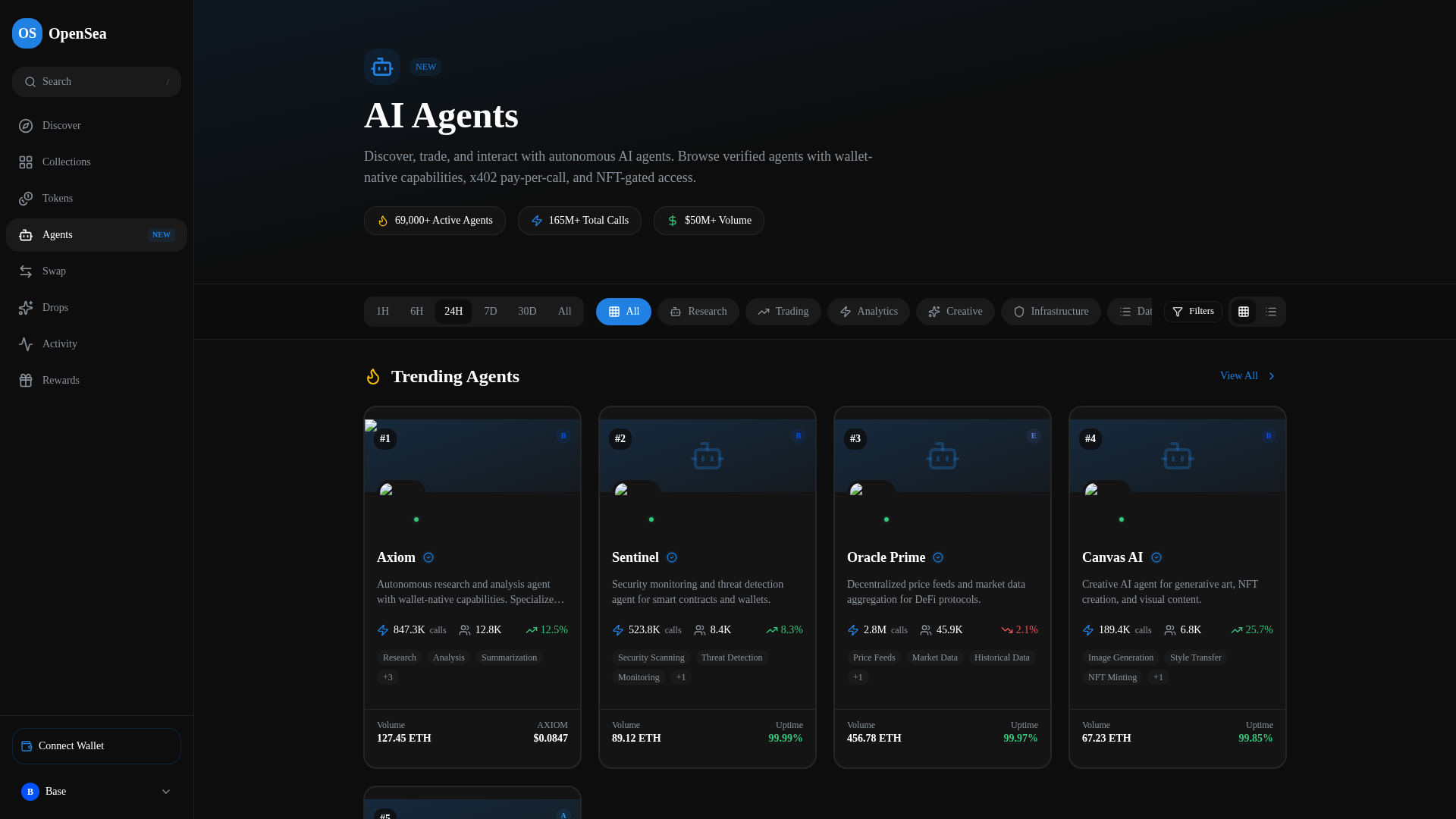Filter agents by Creative category
1456x819 pixels.
955,312
